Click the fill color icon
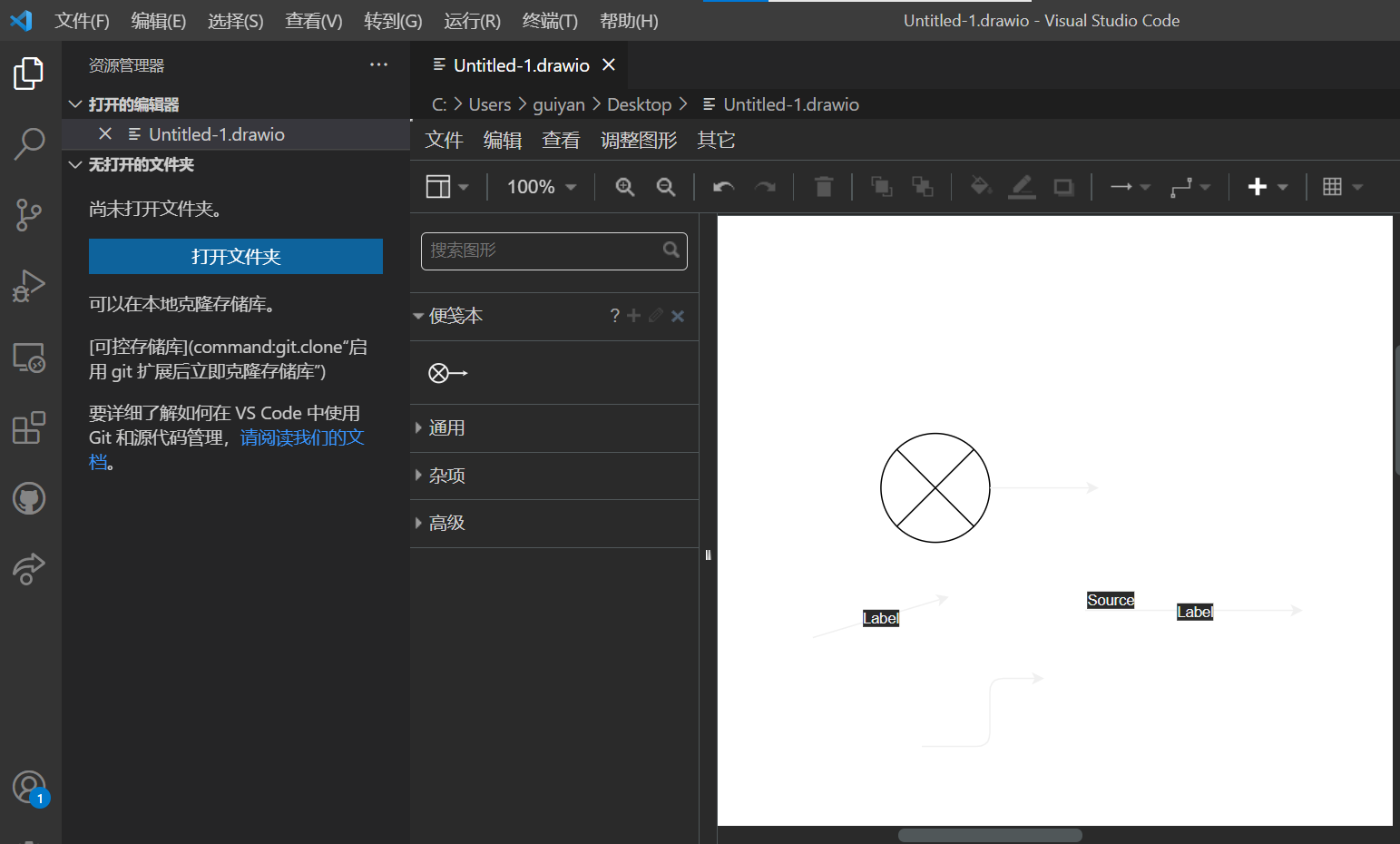The image size is (1400, 844). [x=980, y=186]
